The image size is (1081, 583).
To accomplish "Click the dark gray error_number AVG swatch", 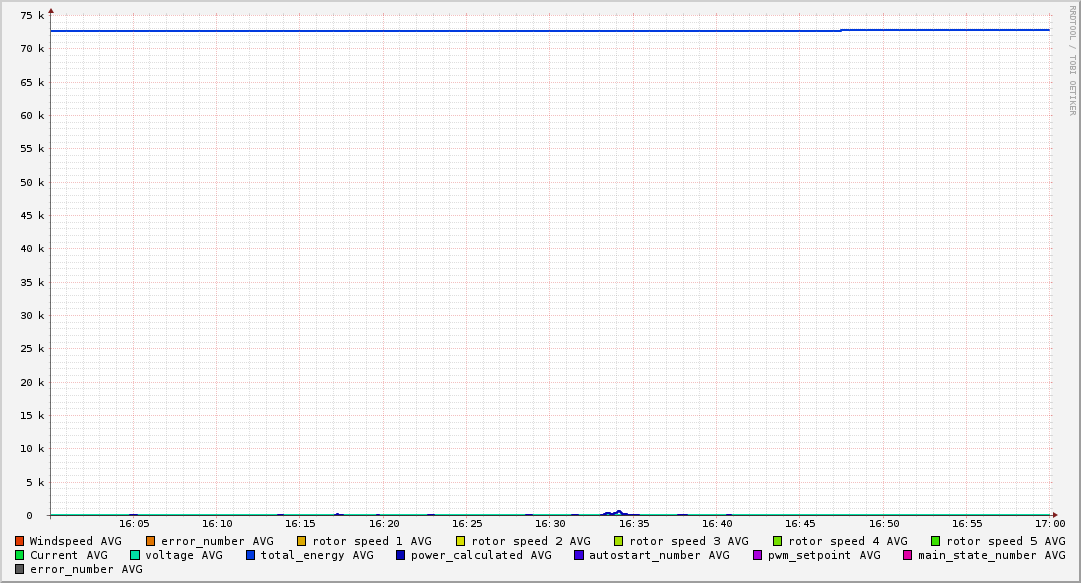I will tap(19, 569).
